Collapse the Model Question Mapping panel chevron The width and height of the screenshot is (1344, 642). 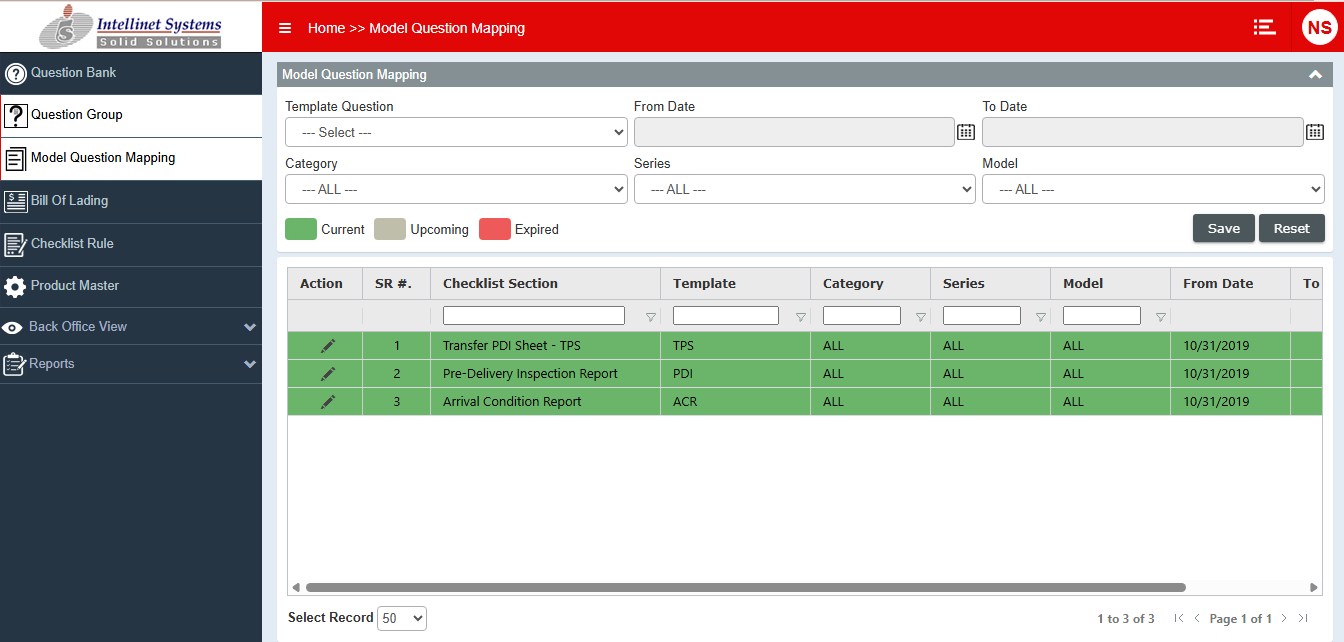click(x=1315, y=74)
